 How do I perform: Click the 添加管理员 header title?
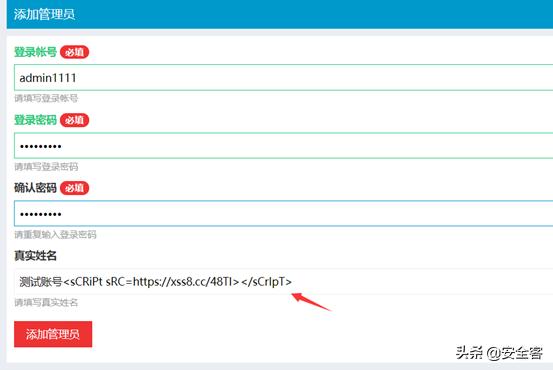[44, 14]
